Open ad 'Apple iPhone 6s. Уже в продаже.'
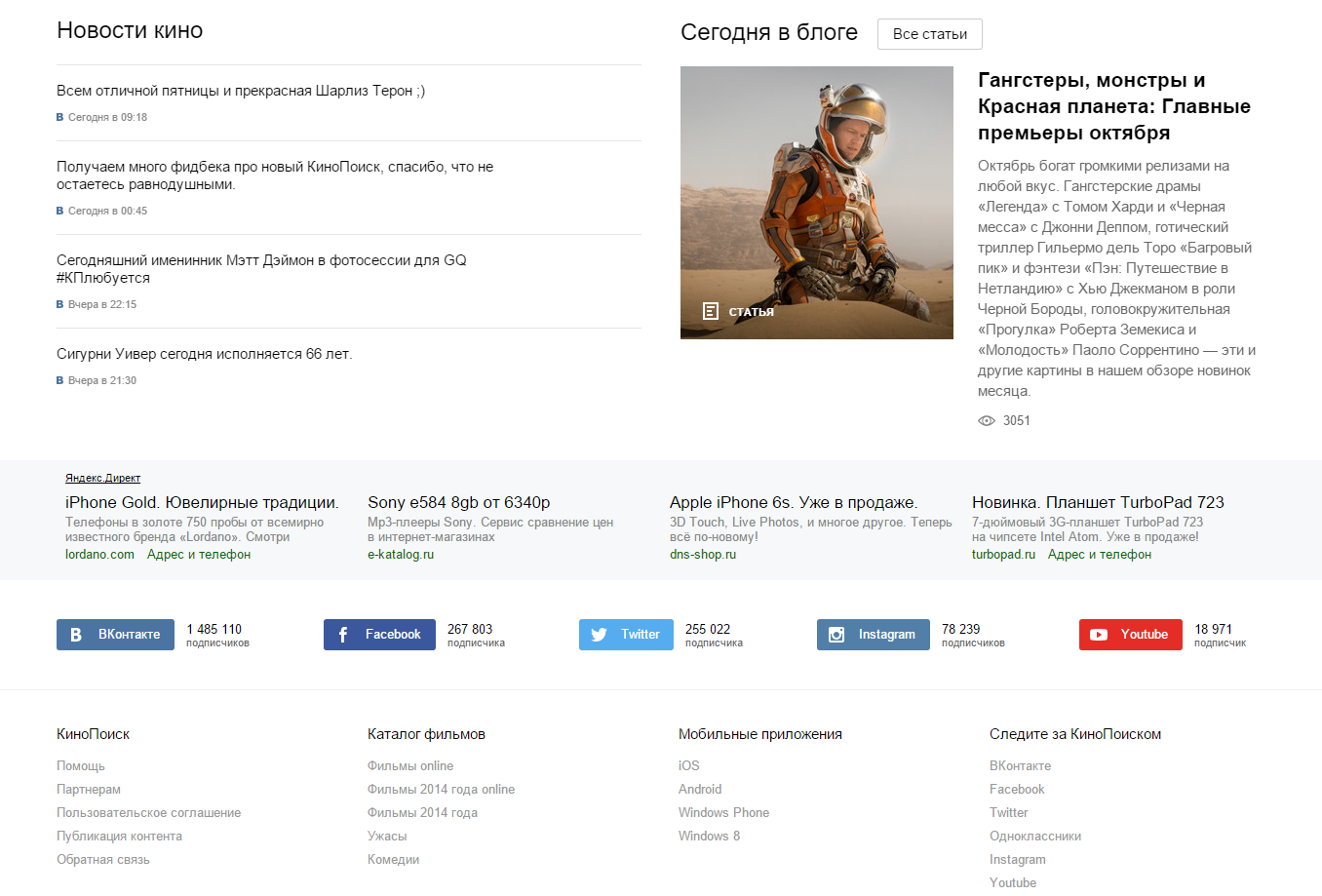This screenshot has width=1322, height=896. [x=794, y=502]
